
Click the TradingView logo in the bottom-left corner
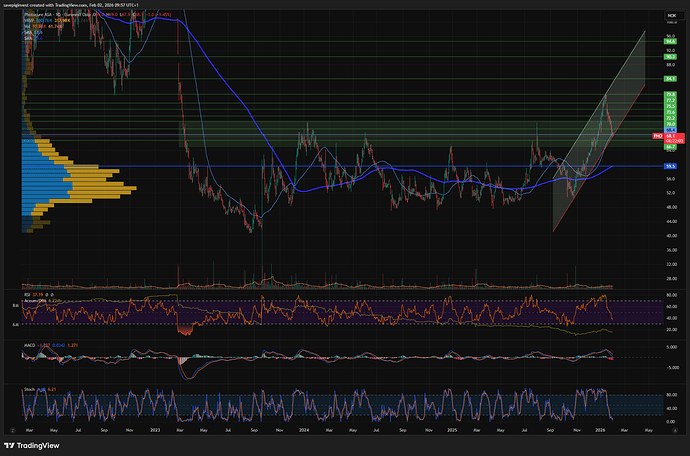[29, 445]
